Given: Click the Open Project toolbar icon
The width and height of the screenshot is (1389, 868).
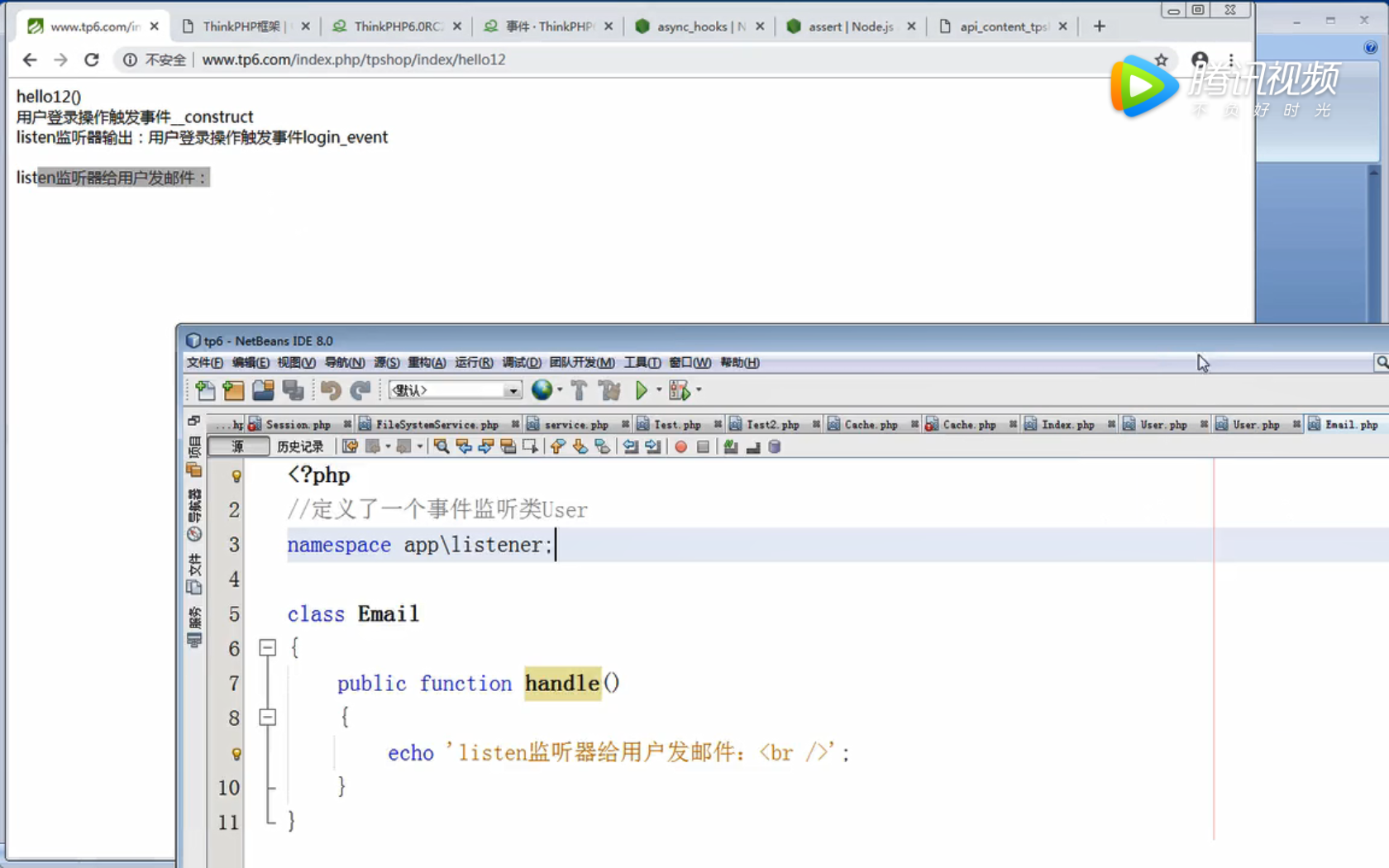Looking at the screenshot, I should tap(263, 390).
